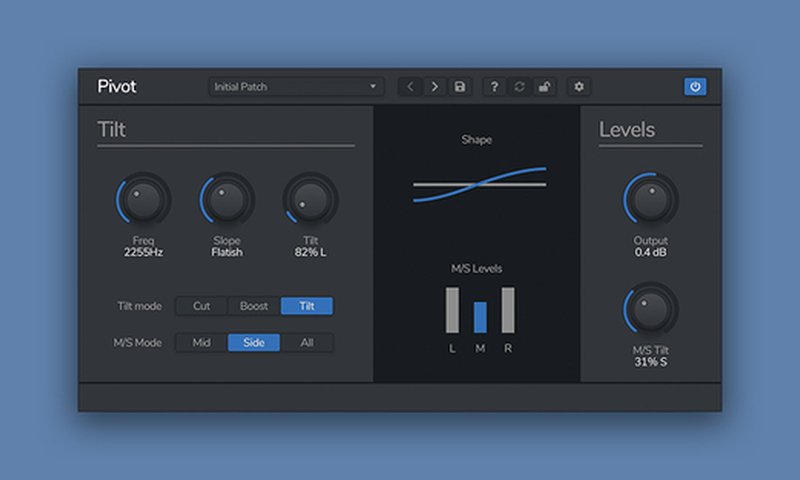Set M/S Mode to Side
Viewport: 800px width, 480px height.
254,343
